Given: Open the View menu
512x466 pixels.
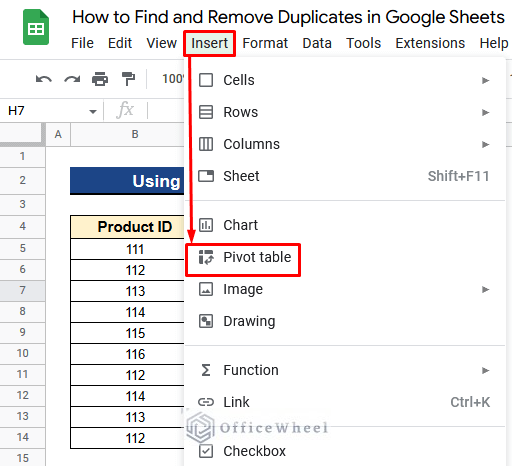Looking at the screenshot, I should tap(162, 43).
